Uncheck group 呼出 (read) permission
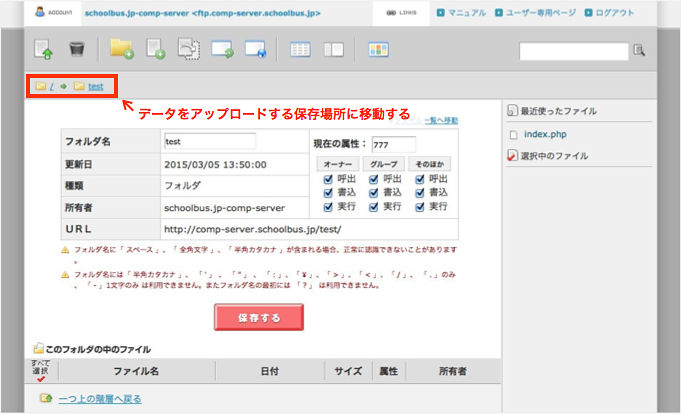 coord(374,179)
